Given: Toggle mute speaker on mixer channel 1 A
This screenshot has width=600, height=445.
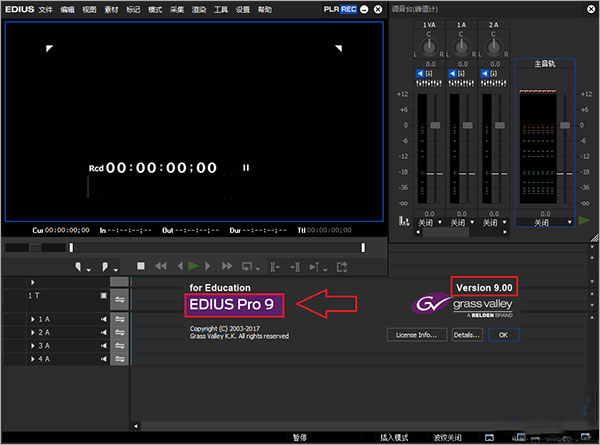Looking at the screenshot, I should coord(453,73).
